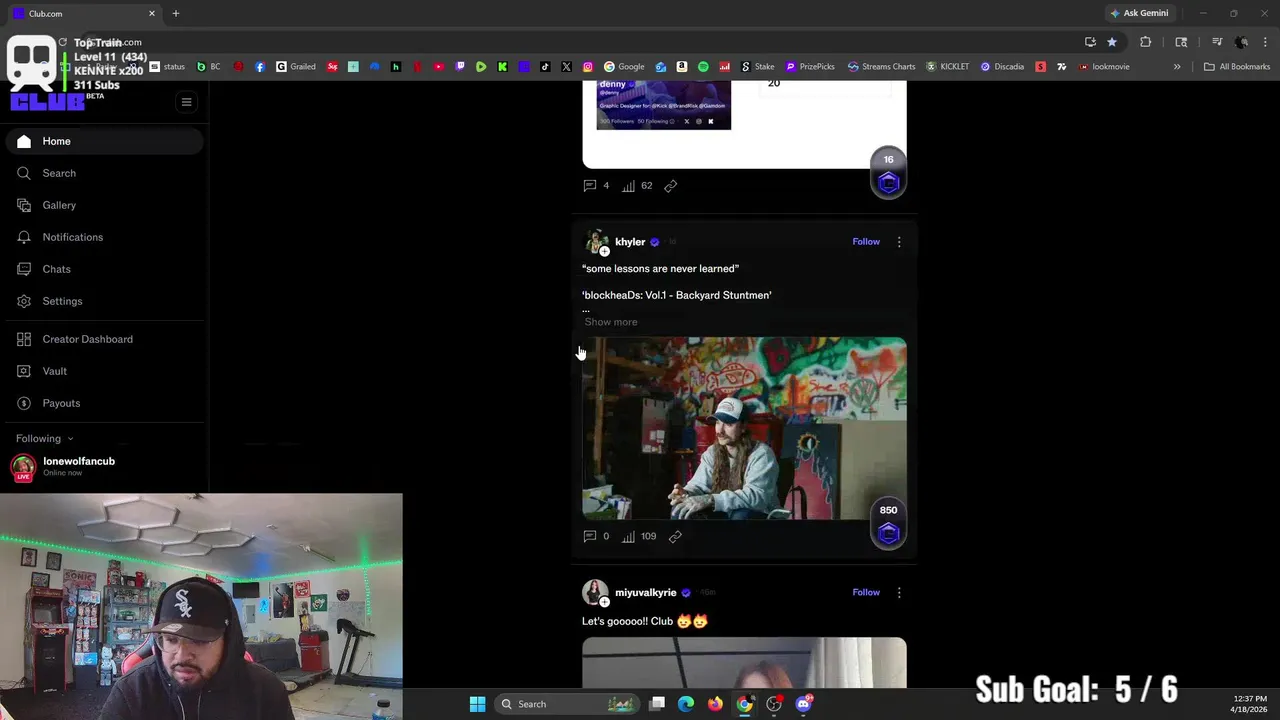Open the Facebook bookmark icon
Viewport: 1280px width, 720px height.
pyautogui.click(x=260, y=67)
